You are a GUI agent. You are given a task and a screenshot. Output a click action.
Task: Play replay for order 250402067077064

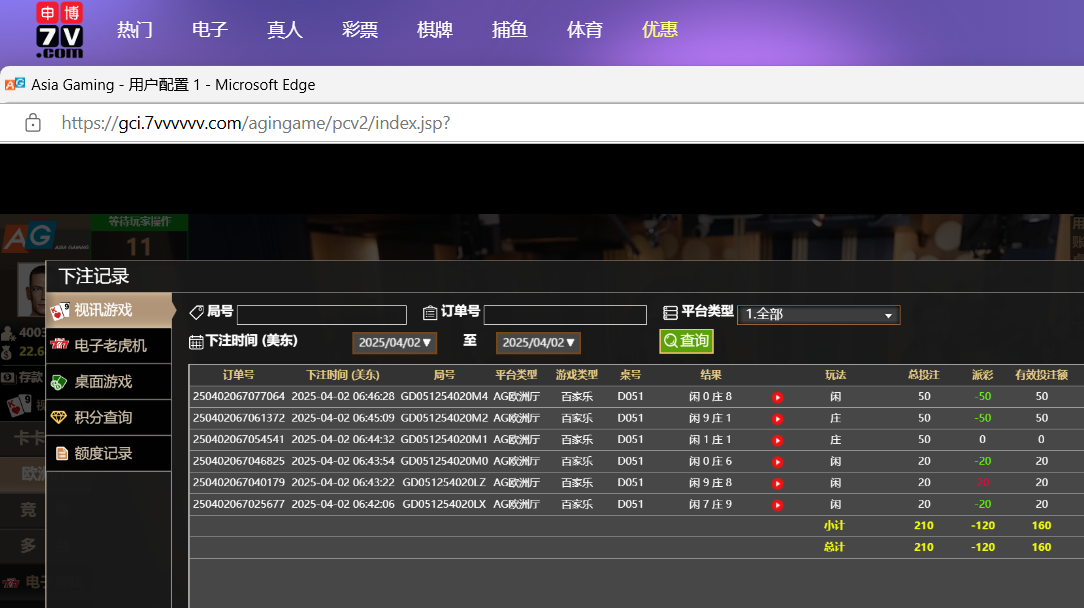coord(777,397)
